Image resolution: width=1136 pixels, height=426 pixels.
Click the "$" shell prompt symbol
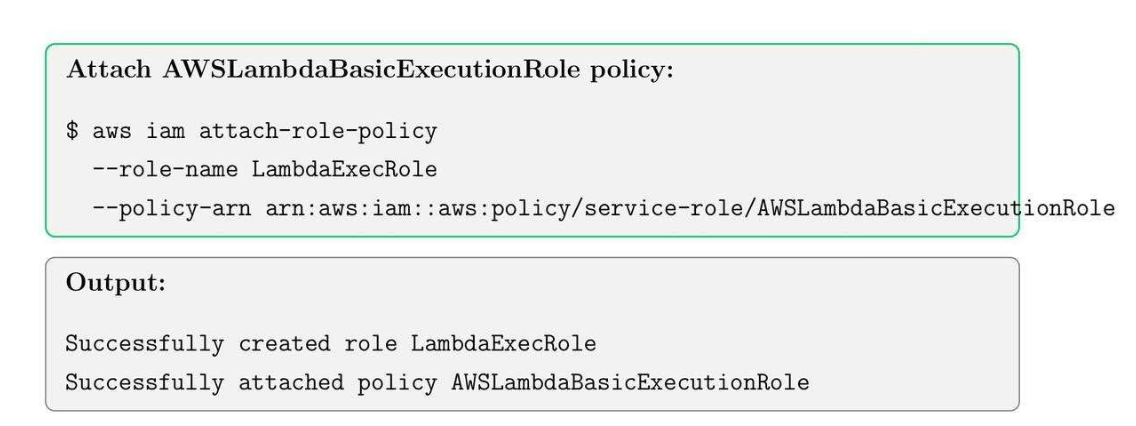pos(72,134)
